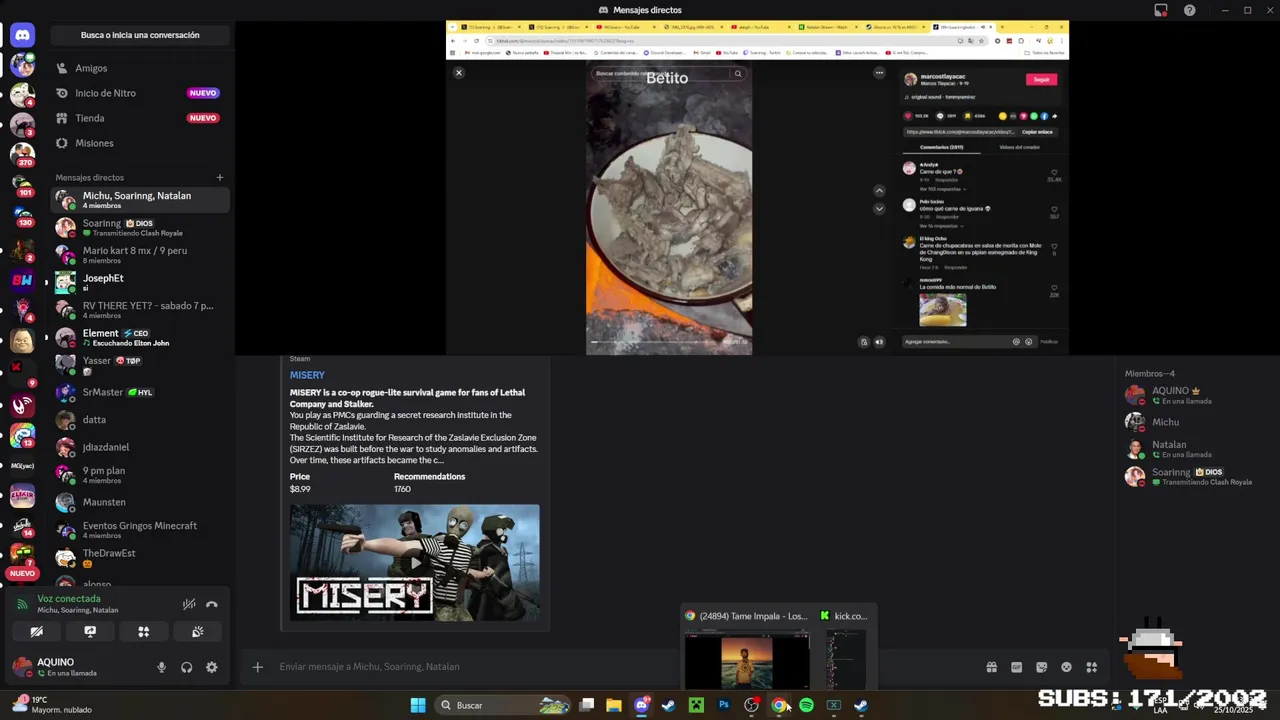Click Copiar enlace in streamed TikTok
This screenshot has width=1280, height=720.
[1037, 132]
